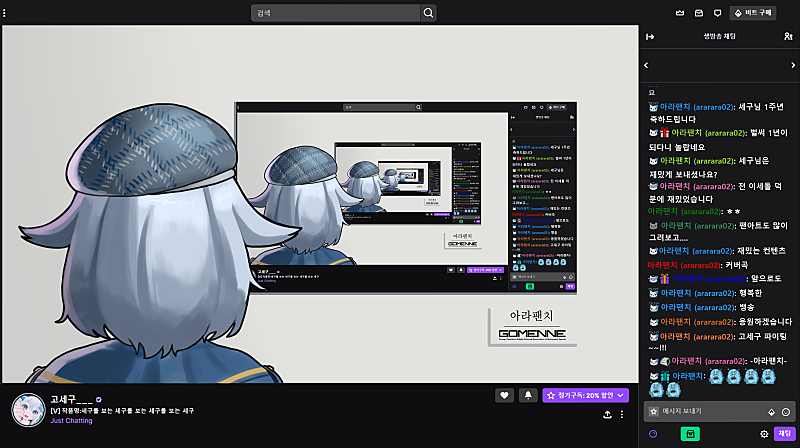This screenshot has width=800, height=448.
Task: Click the purple 채팅 send button
Action: 784,433
